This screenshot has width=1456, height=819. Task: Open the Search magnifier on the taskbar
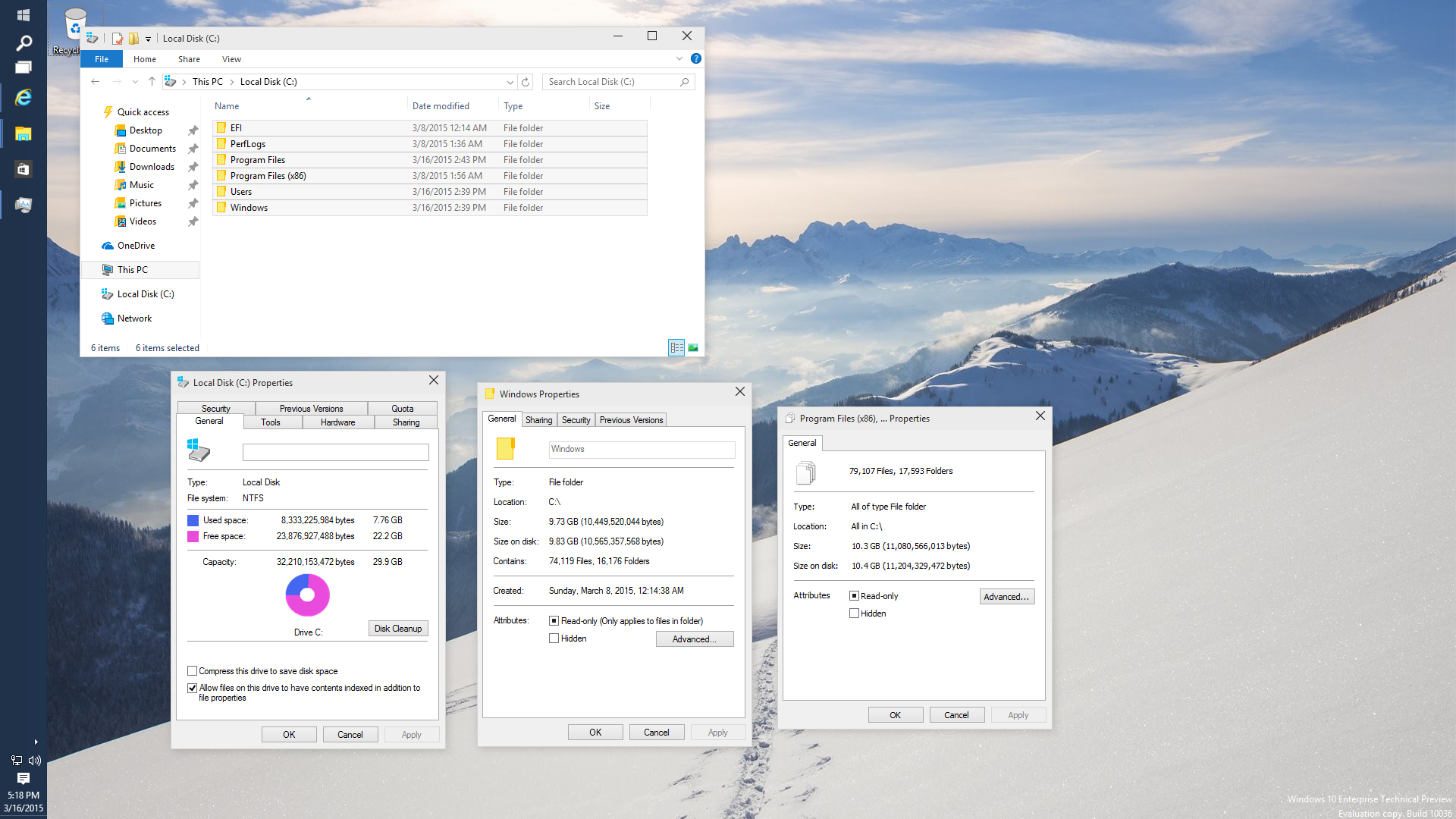click(23, 42)
